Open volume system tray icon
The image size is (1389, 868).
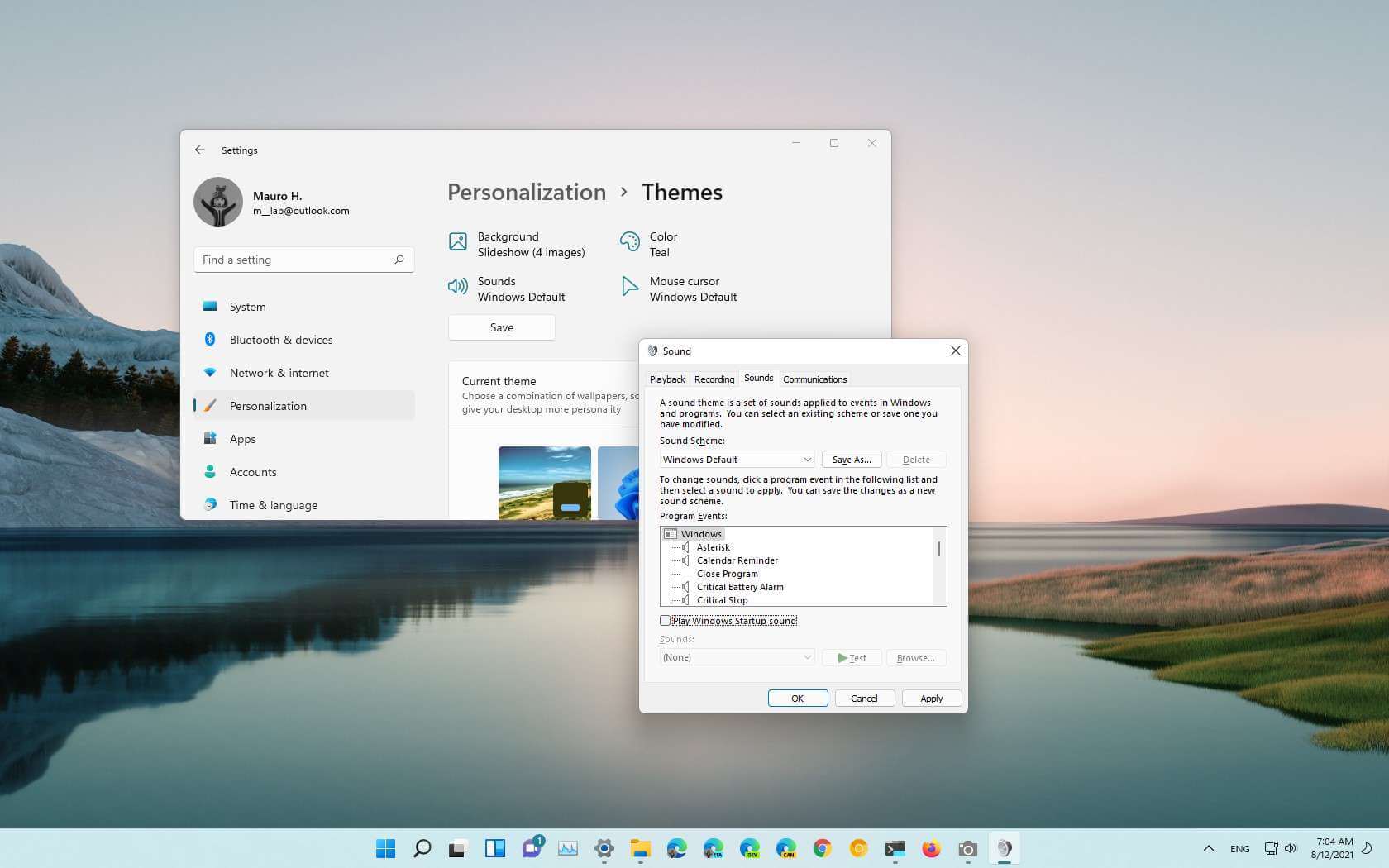(1291, 848)
